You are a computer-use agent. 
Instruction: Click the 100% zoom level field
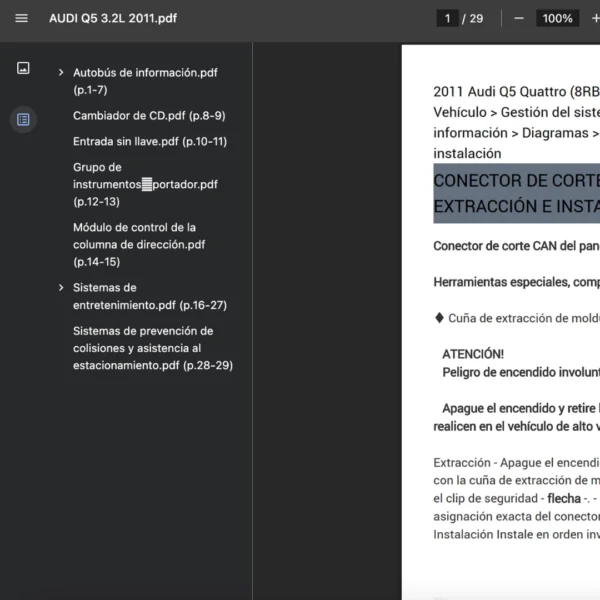click(556, 18)
